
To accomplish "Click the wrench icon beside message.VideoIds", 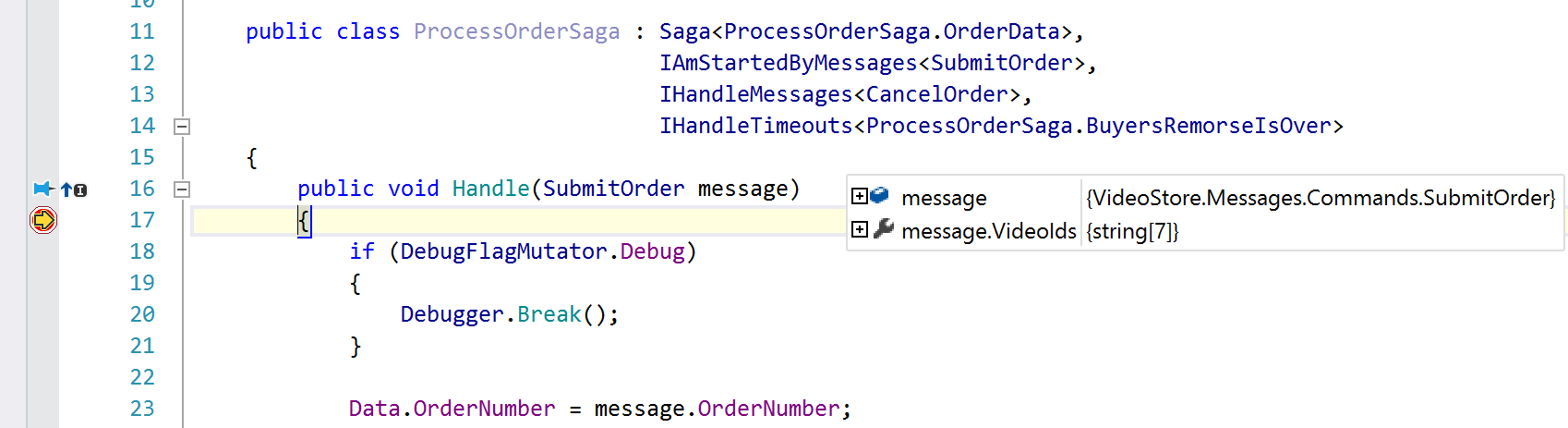I will (x=884, y=229).
